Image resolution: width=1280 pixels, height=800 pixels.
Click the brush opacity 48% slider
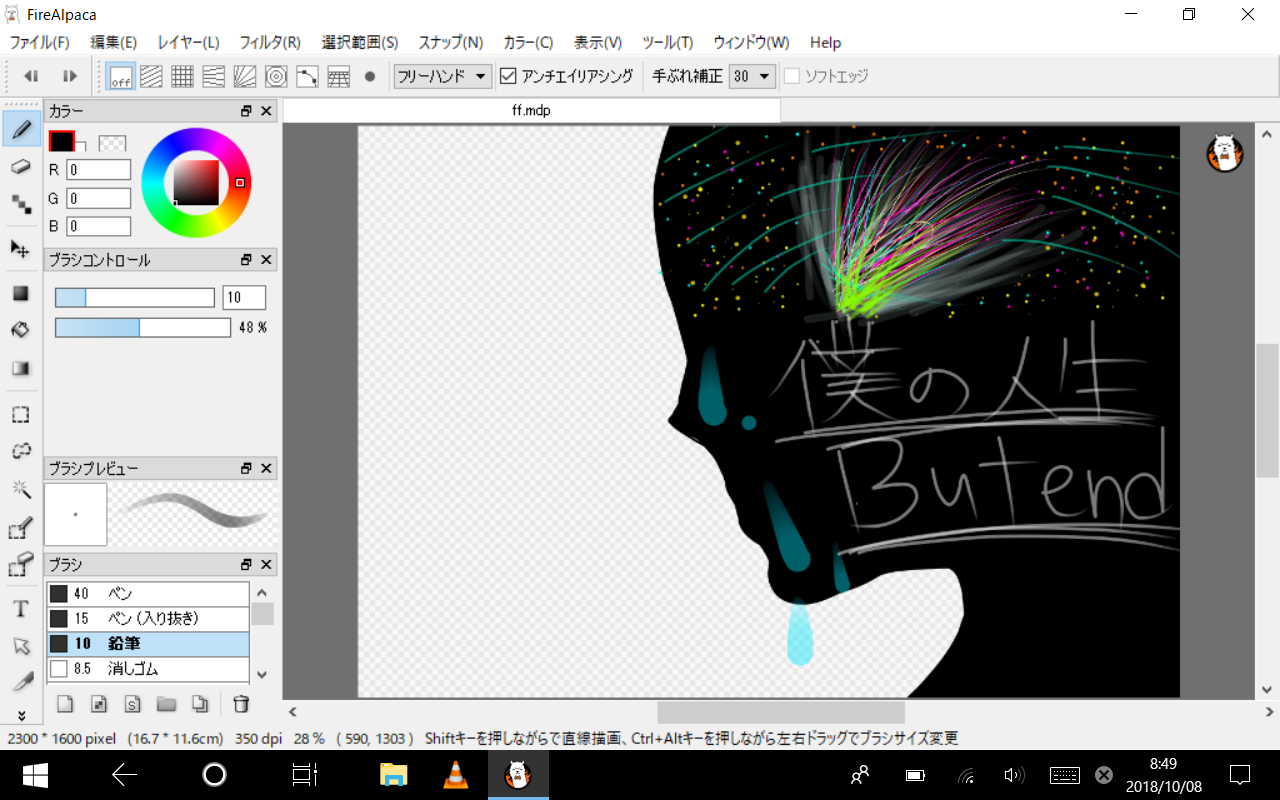[143, 327]
